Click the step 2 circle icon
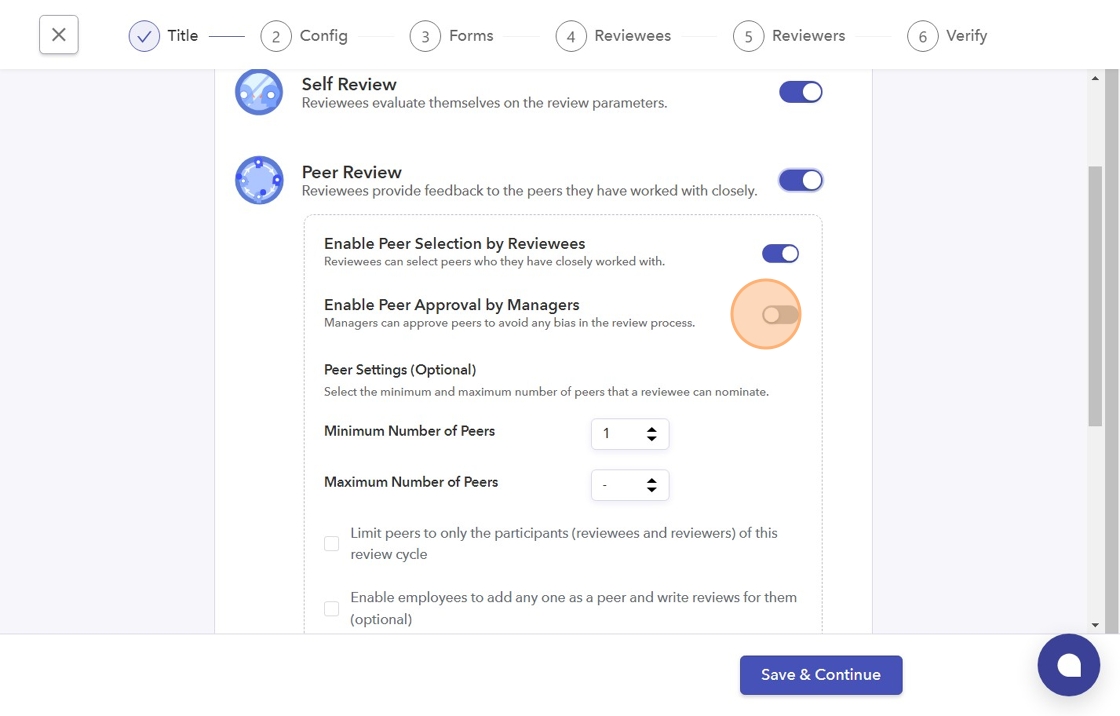The height and width of the screenshot is (716, 1120). click(x=276, y=36)
